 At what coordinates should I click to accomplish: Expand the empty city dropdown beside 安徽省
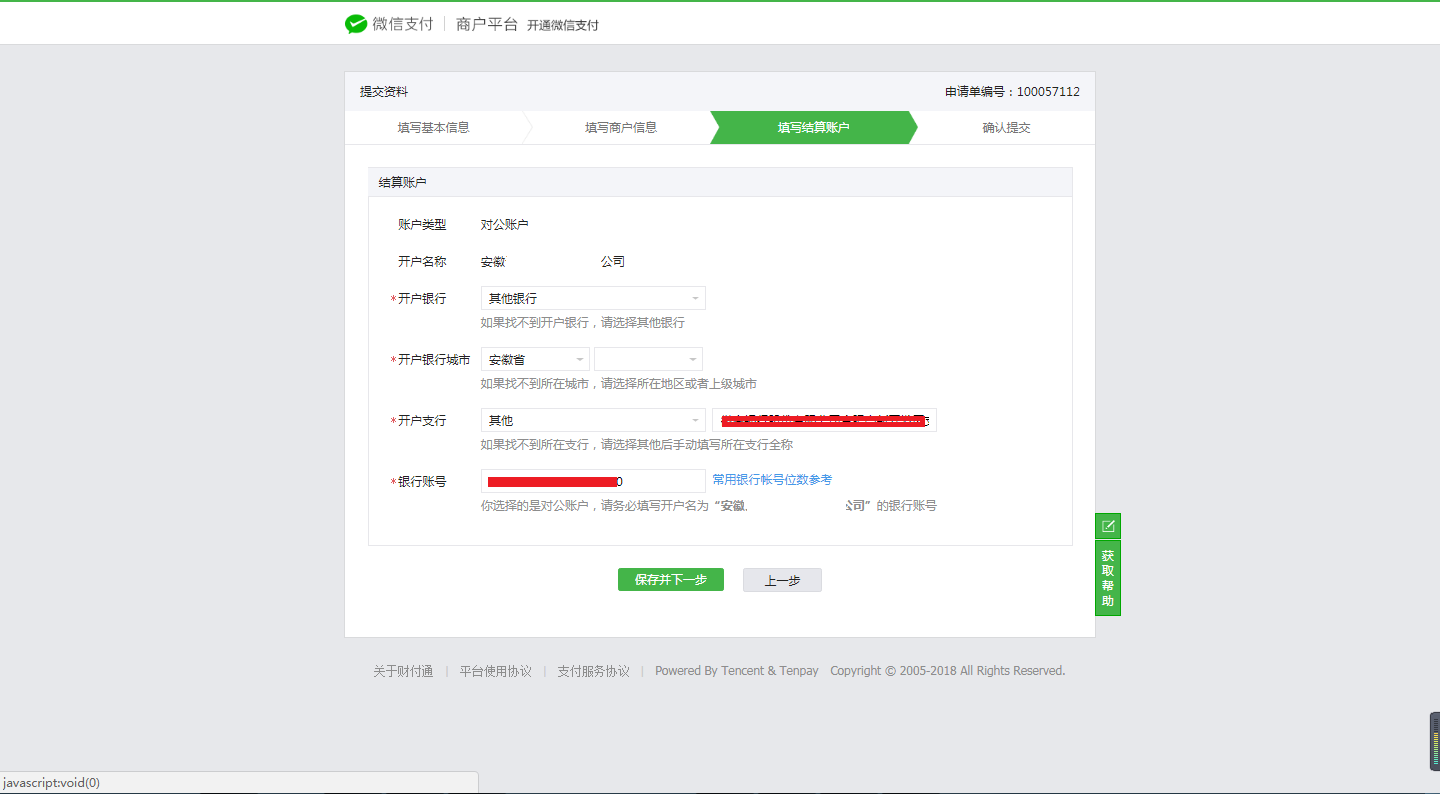(647, 358)
